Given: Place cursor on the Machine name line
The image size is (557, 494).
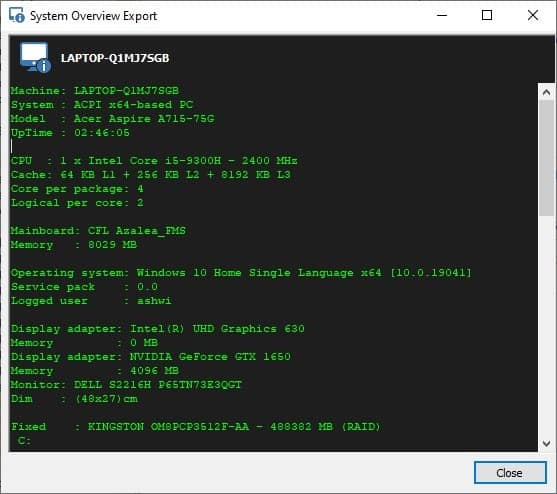Looking at the screenshot, I should pos(95,91).
